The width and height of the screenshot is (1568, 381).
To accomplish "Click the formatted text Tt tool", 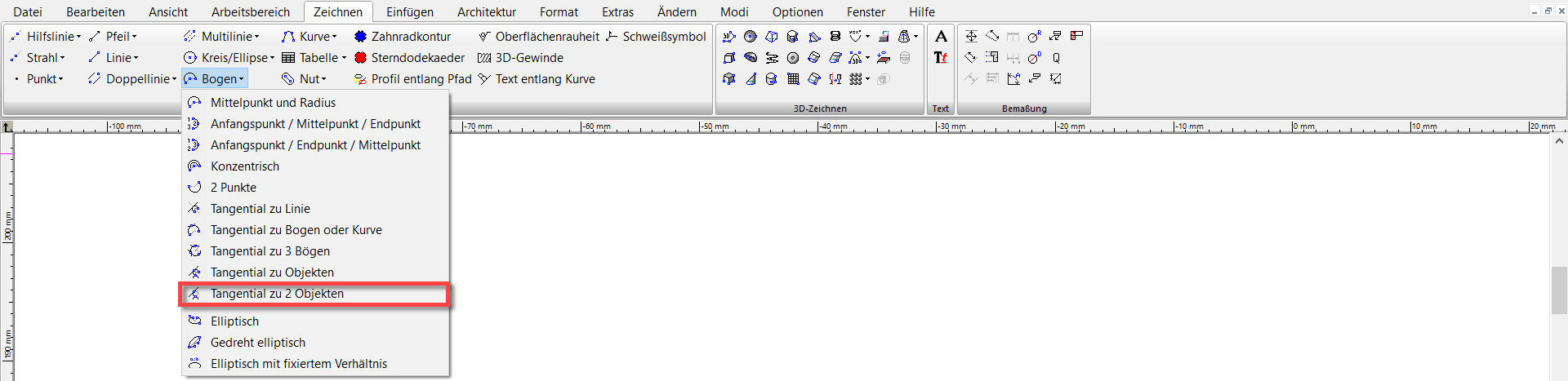I will pyautogui.click(x=941, y=58).
